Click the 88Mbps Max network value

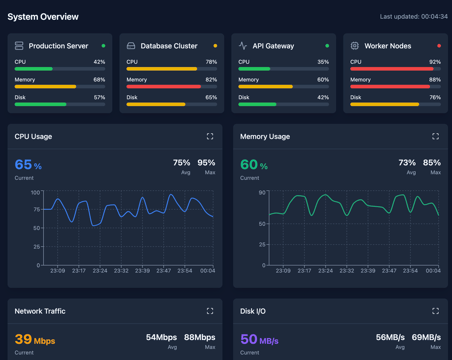tap(200, 337)
